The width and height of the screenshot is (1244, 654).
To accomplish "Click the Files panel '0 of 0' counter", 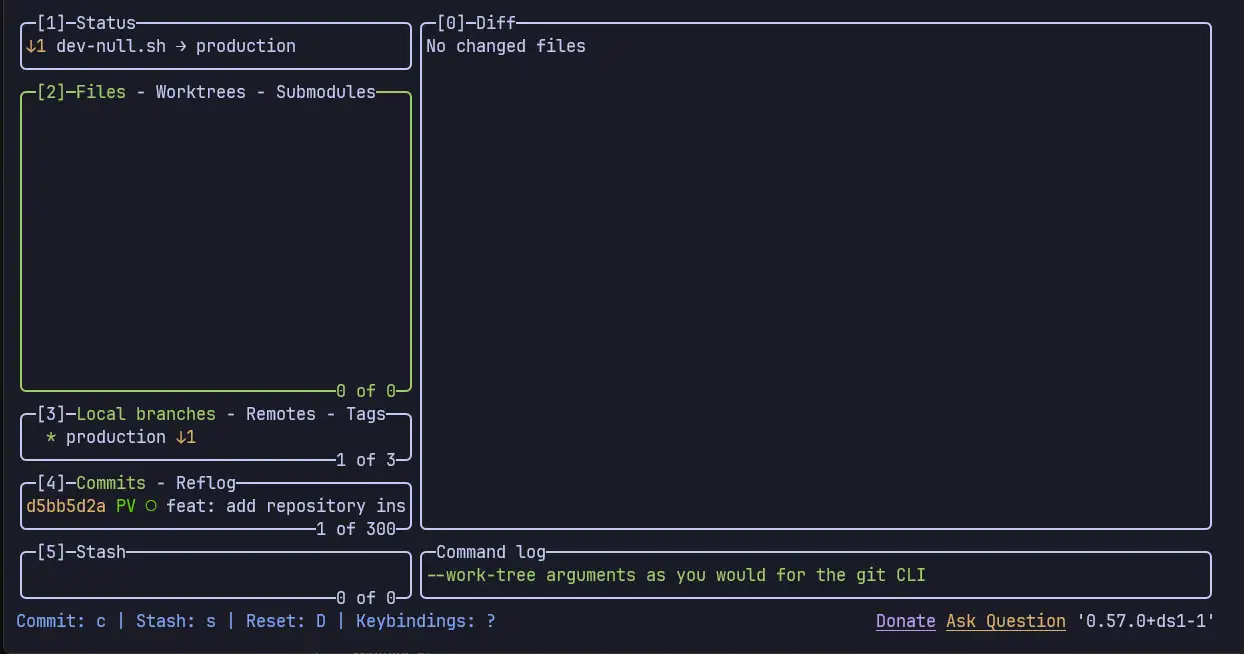I will point(366,391).
